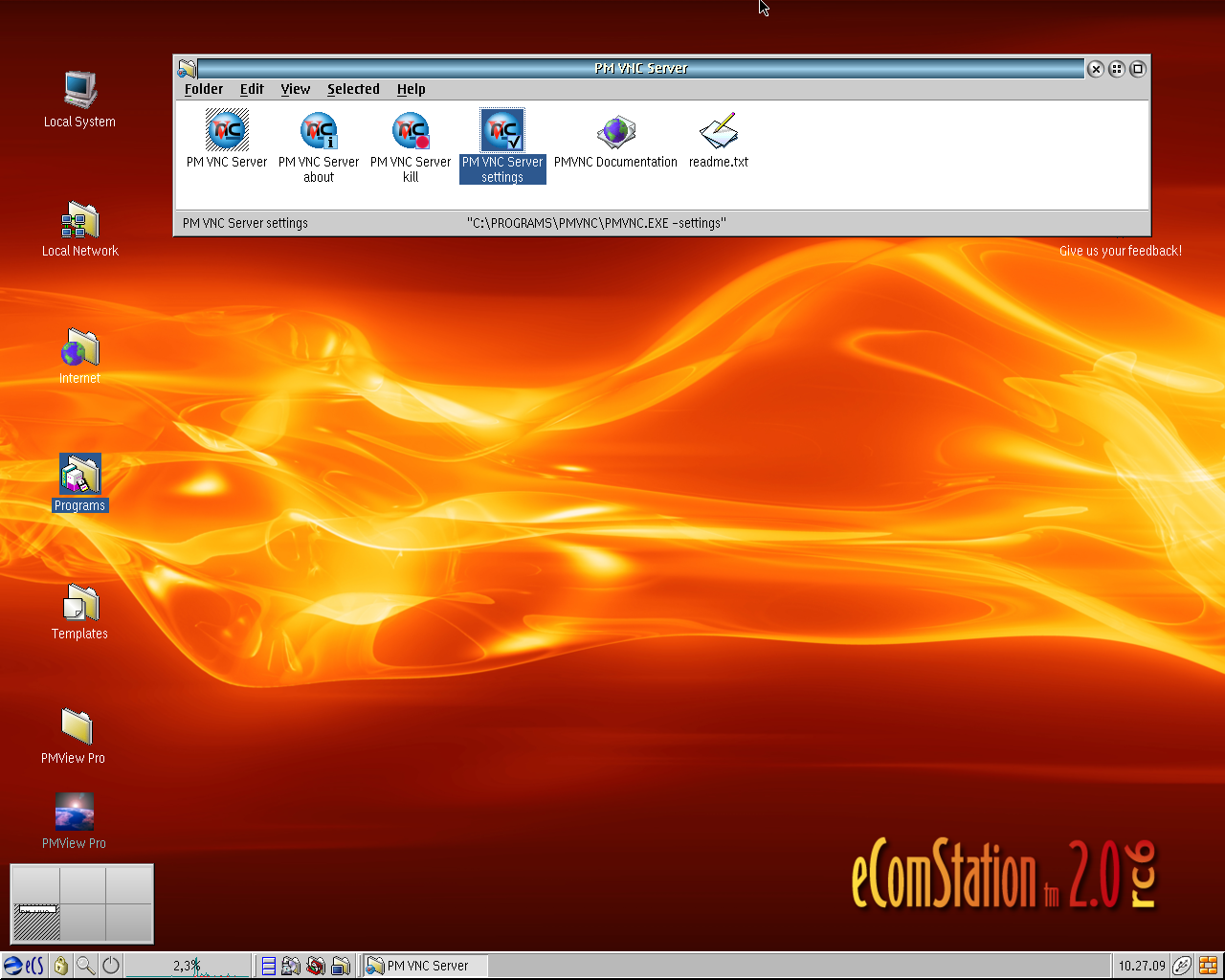Maximize the PM VNC Server window
Screen dimensions: 1225x980
[1138, 69]
